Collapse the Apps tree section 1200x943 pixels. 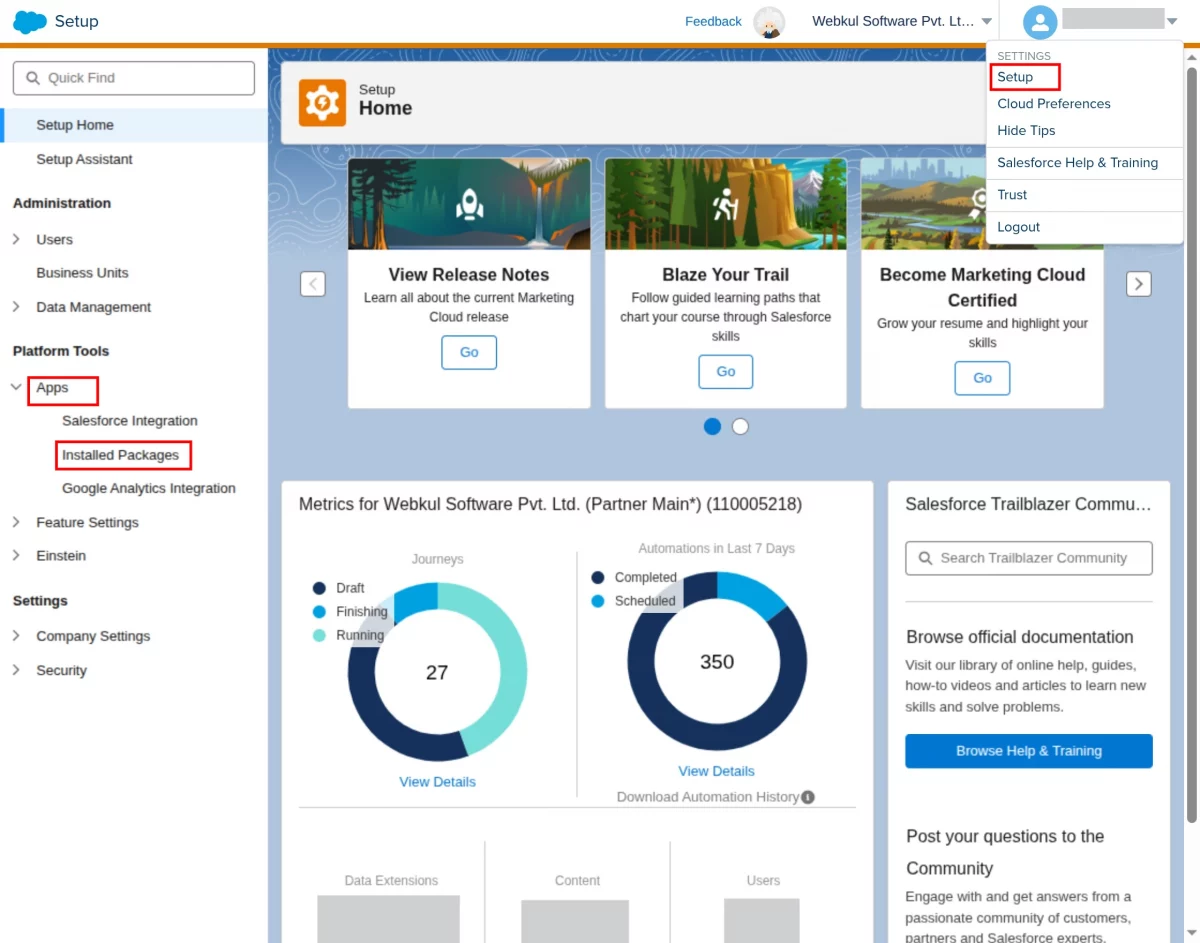tap(16, 387)
